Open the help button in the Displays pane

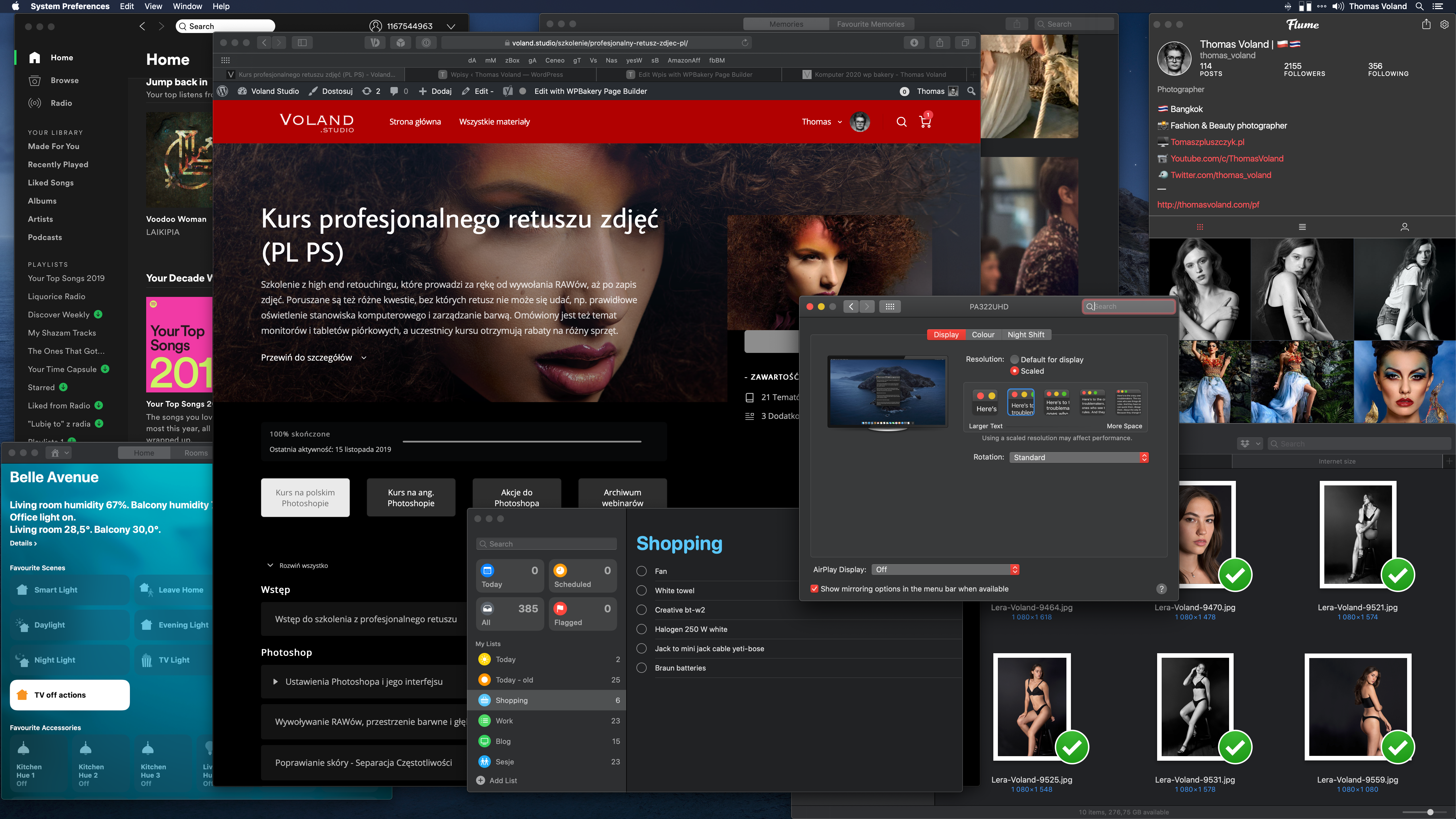(1161, 588)
